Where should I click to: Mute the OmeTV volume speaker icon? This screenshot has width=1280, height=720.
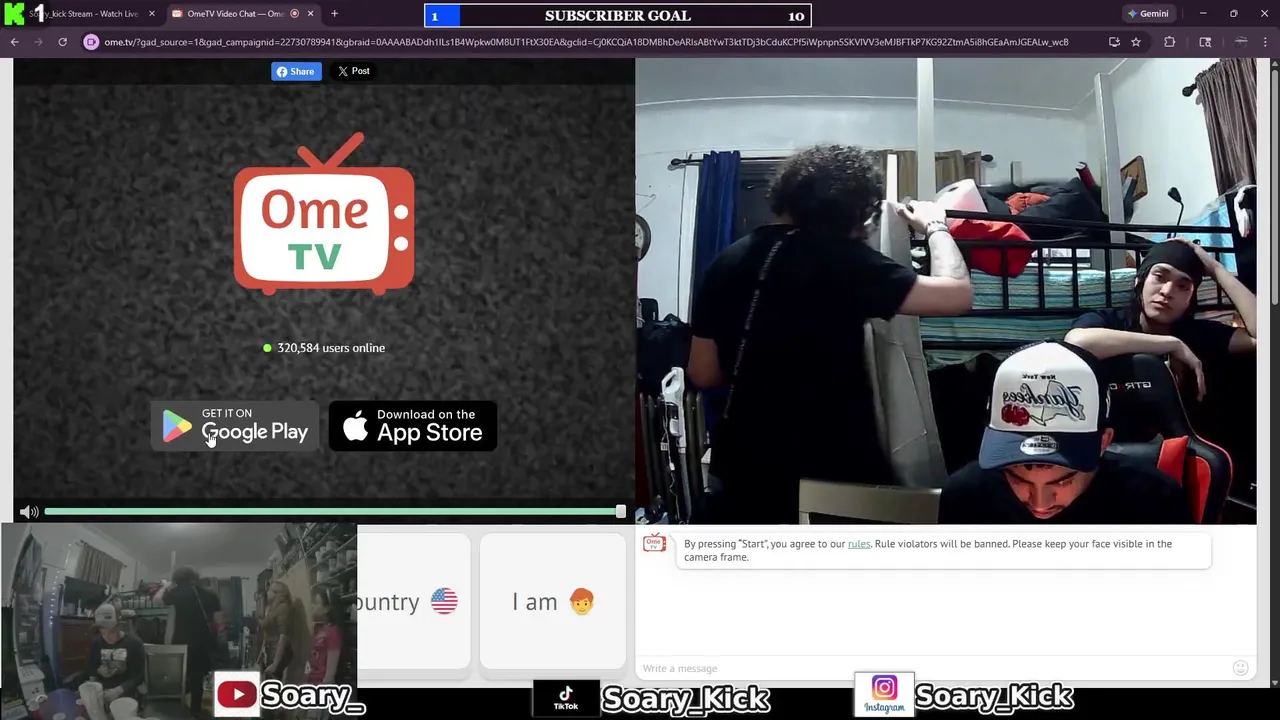click(x=29, y=512)
